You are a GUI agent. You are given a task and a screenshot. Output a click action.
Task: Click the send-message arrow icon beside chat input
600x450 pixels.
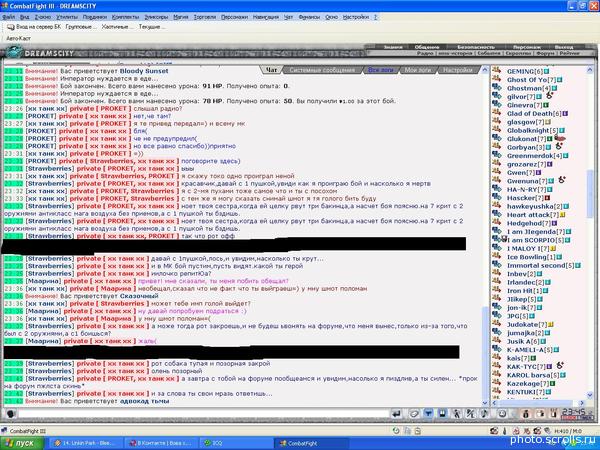click(397, 414)
